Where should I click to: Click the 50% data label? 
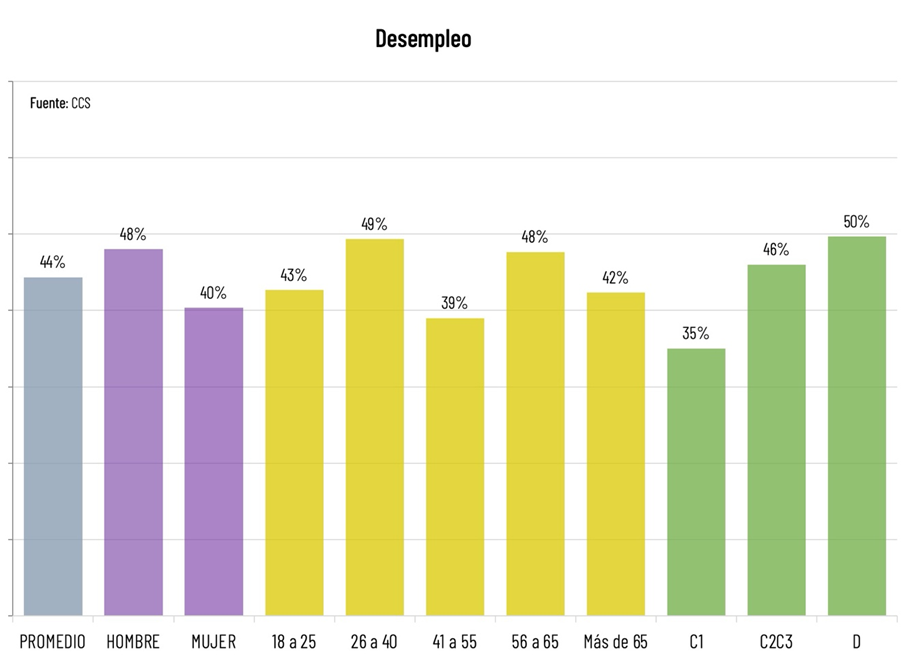[x=857, y=222]
